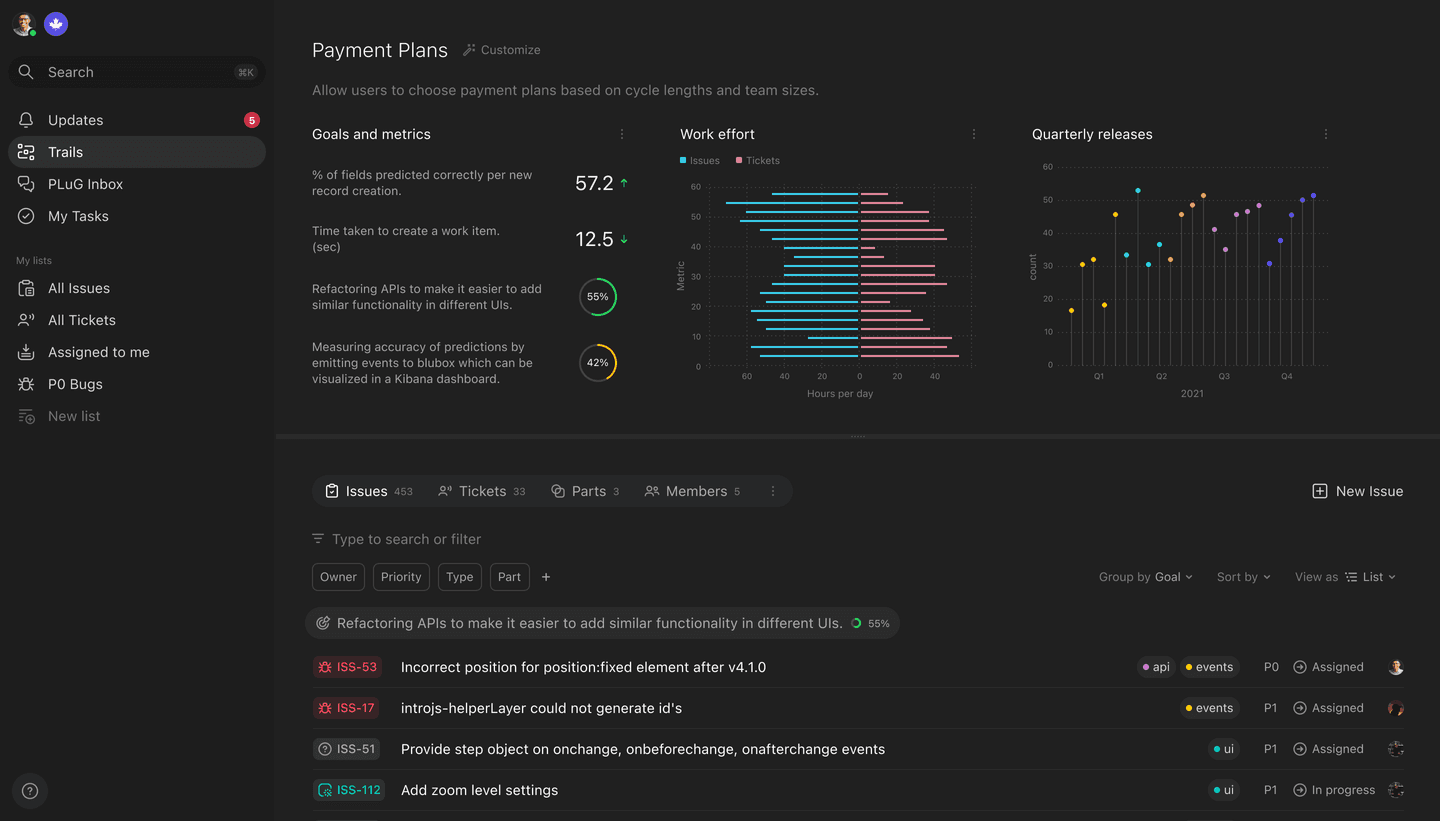Open help via question mark icon
This screenshot has height=821, width=1440.
point(30,791)
